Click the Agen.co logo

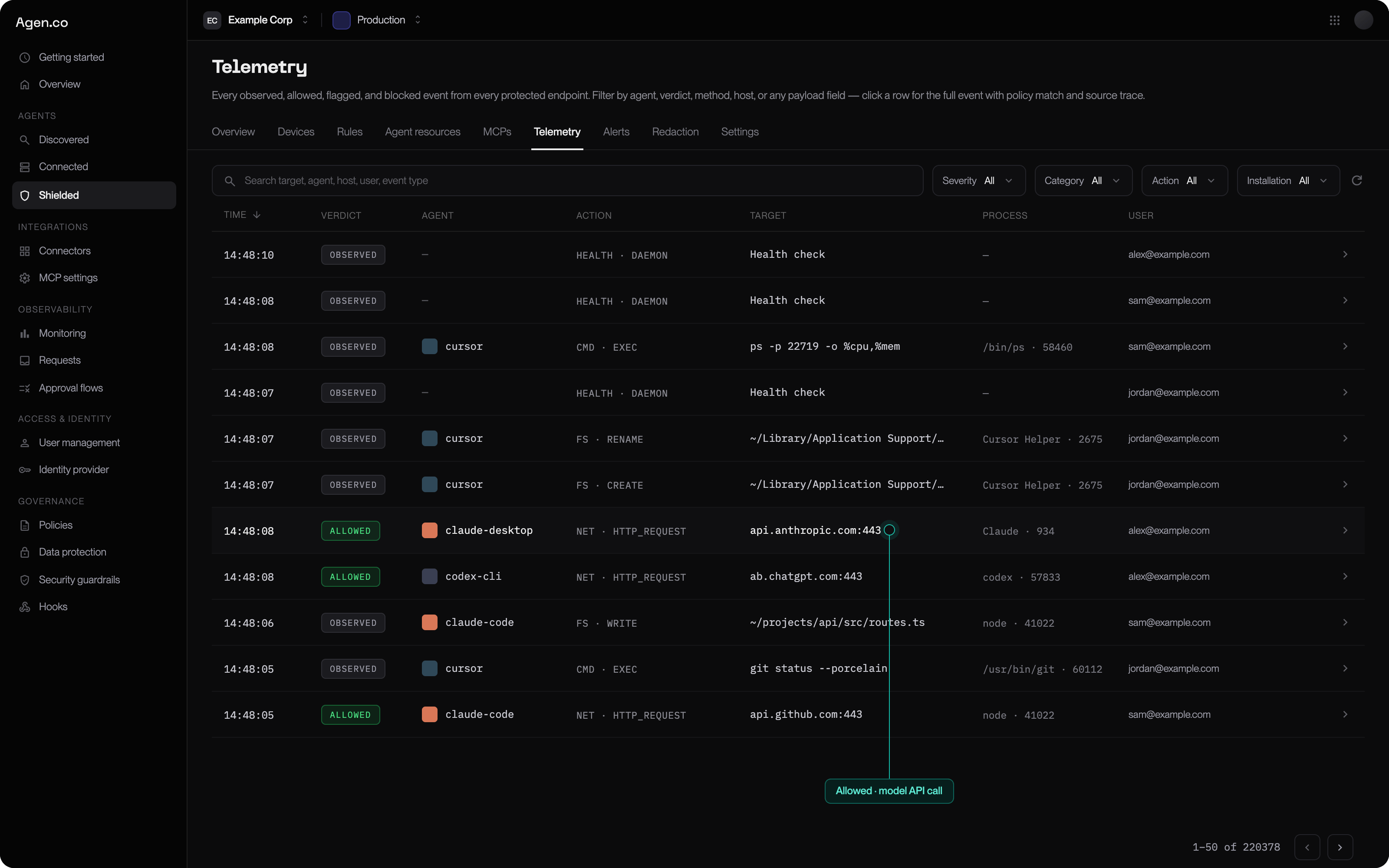click(42, 23)
